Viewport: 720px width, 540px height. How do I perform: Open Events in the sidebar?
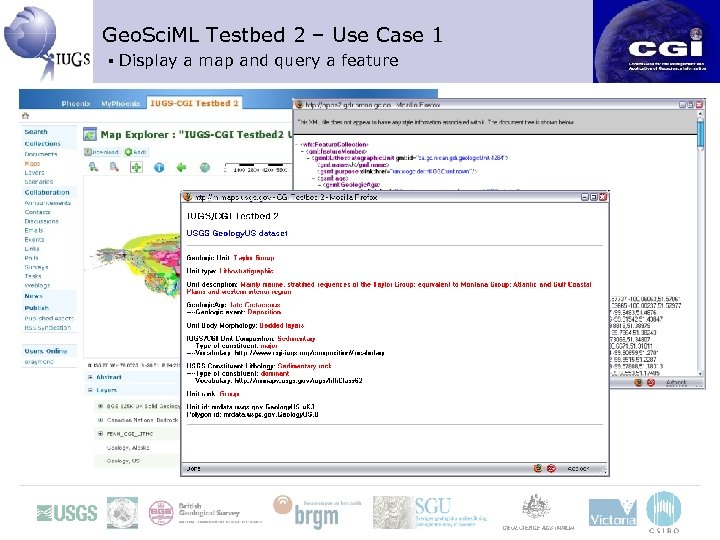point(34,240)
